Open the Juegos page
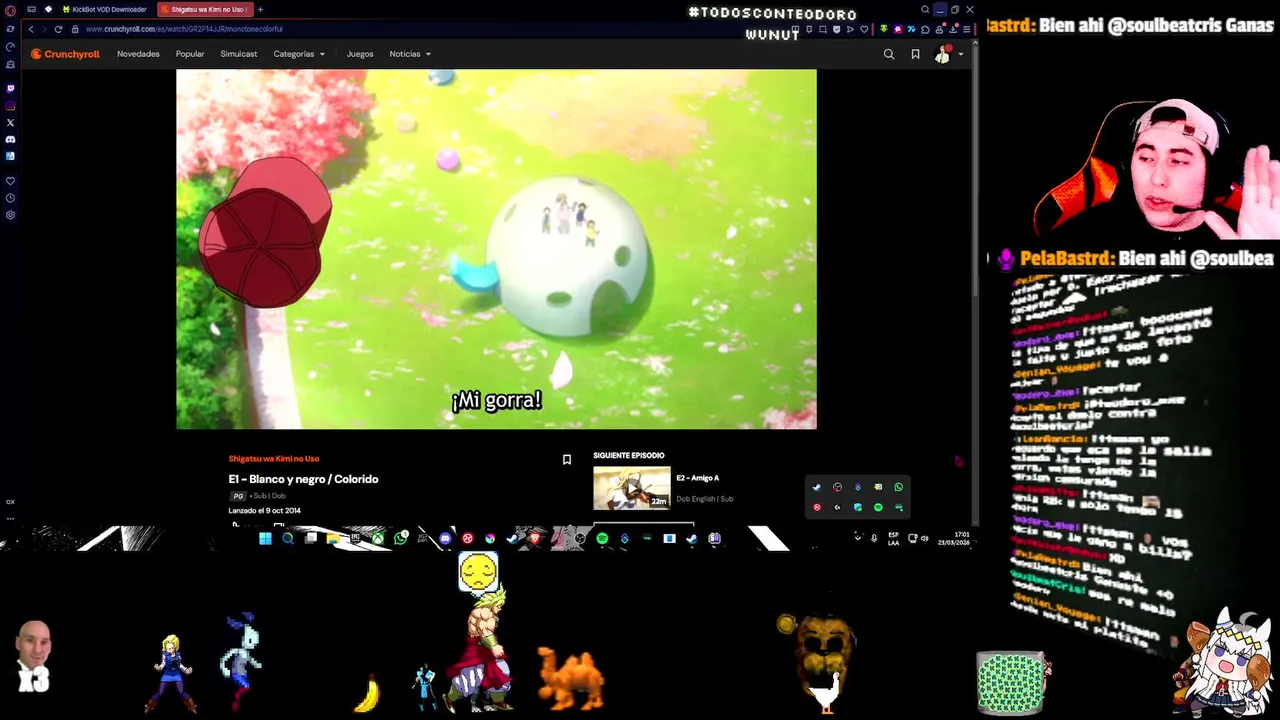Image resolution: width=1280 pixels, height=720 pixels. [360, 54]
